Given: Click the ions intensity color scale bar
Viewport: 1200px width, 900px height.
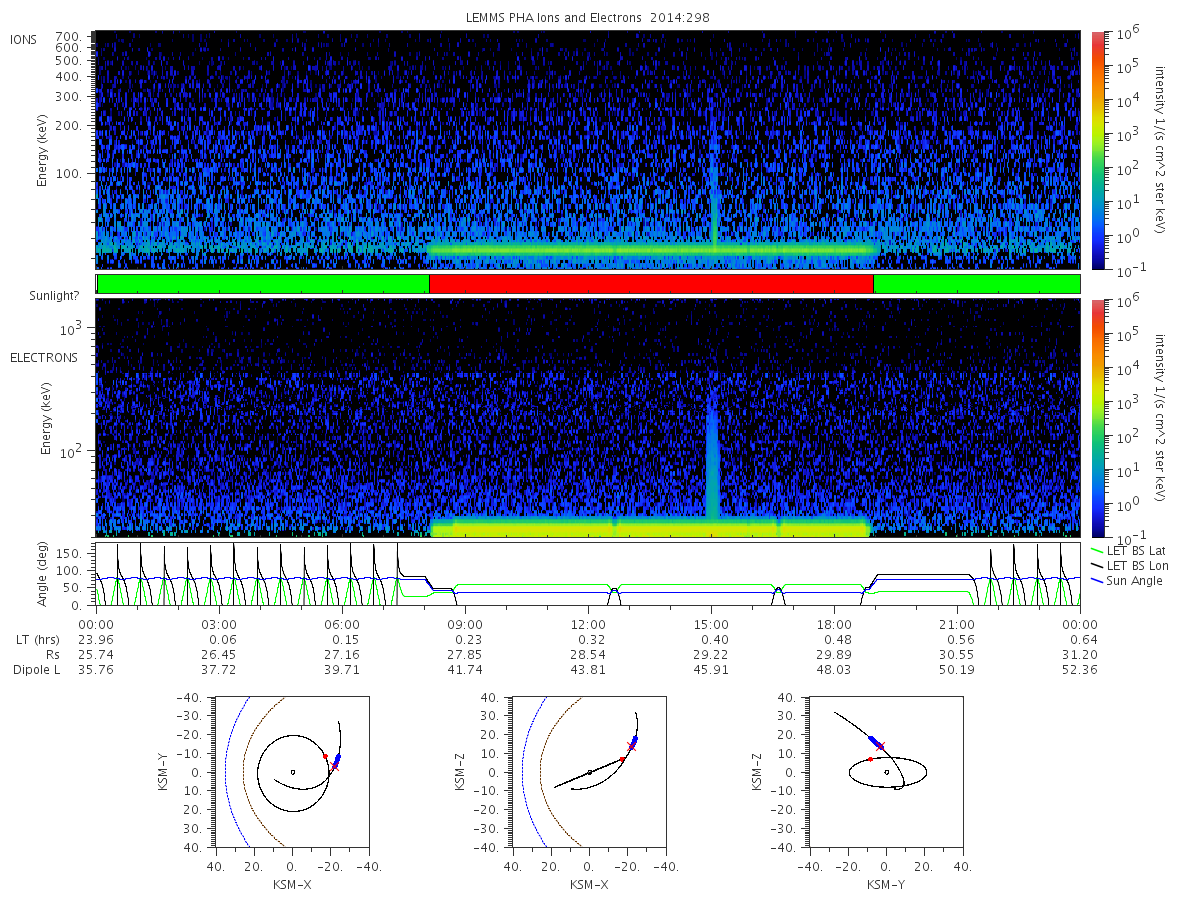Looking at the screenshot, I should coord(1097,150).
